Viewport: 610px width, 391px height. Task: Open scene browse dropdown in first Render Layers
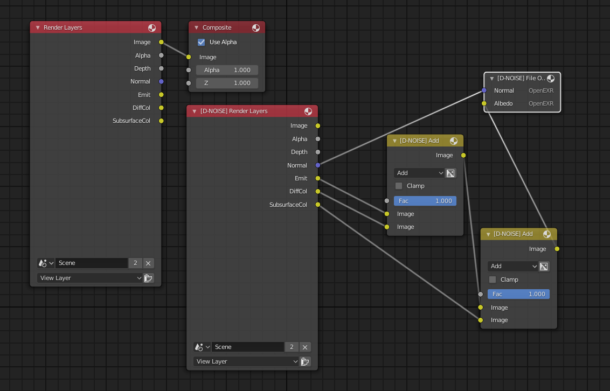46,263
